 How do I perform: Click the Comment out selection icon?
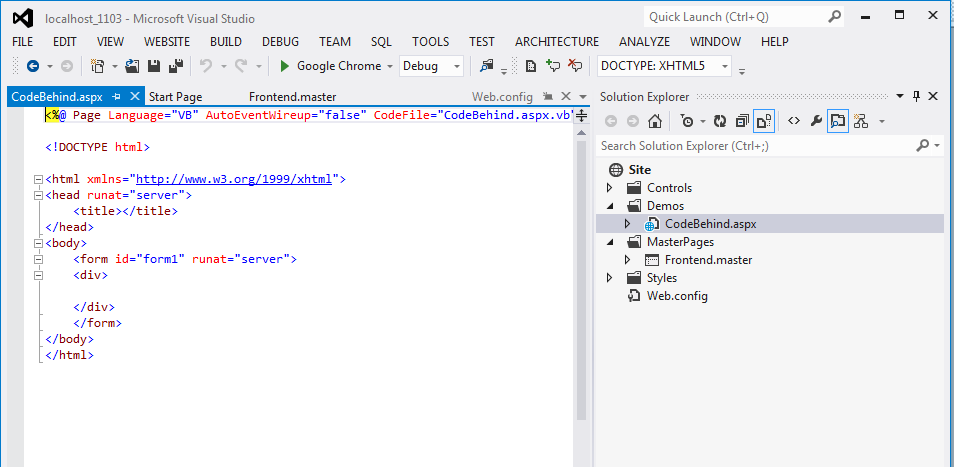click(x=552, y=66)
